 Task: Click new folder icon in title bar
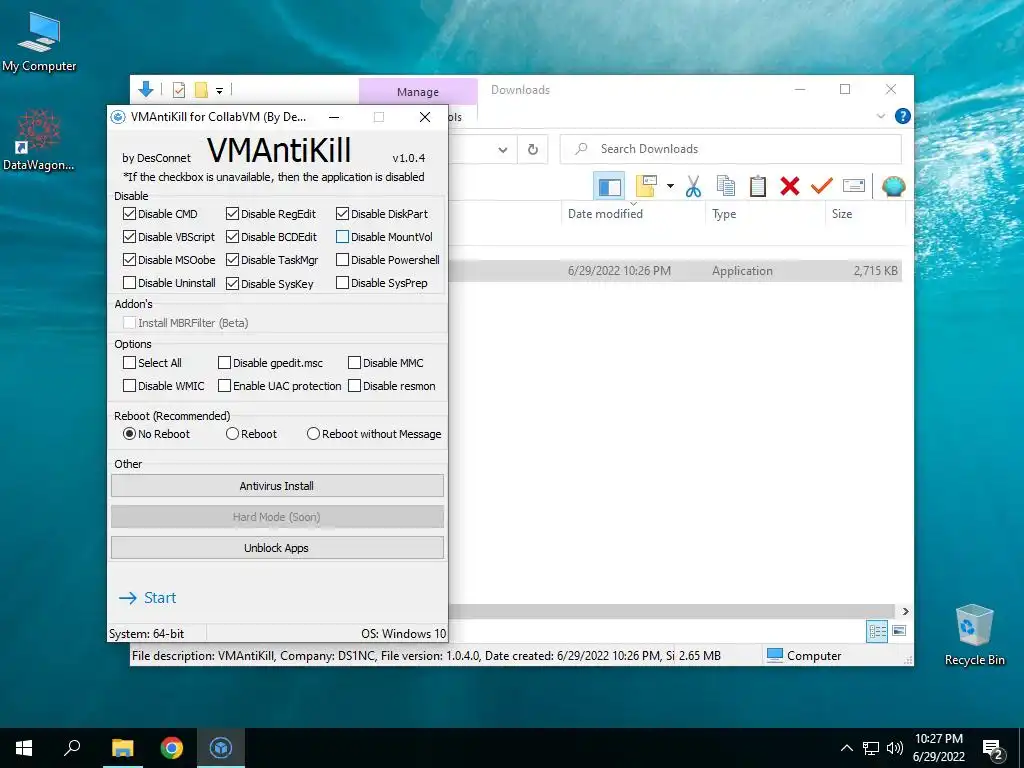tap(201, 90)
